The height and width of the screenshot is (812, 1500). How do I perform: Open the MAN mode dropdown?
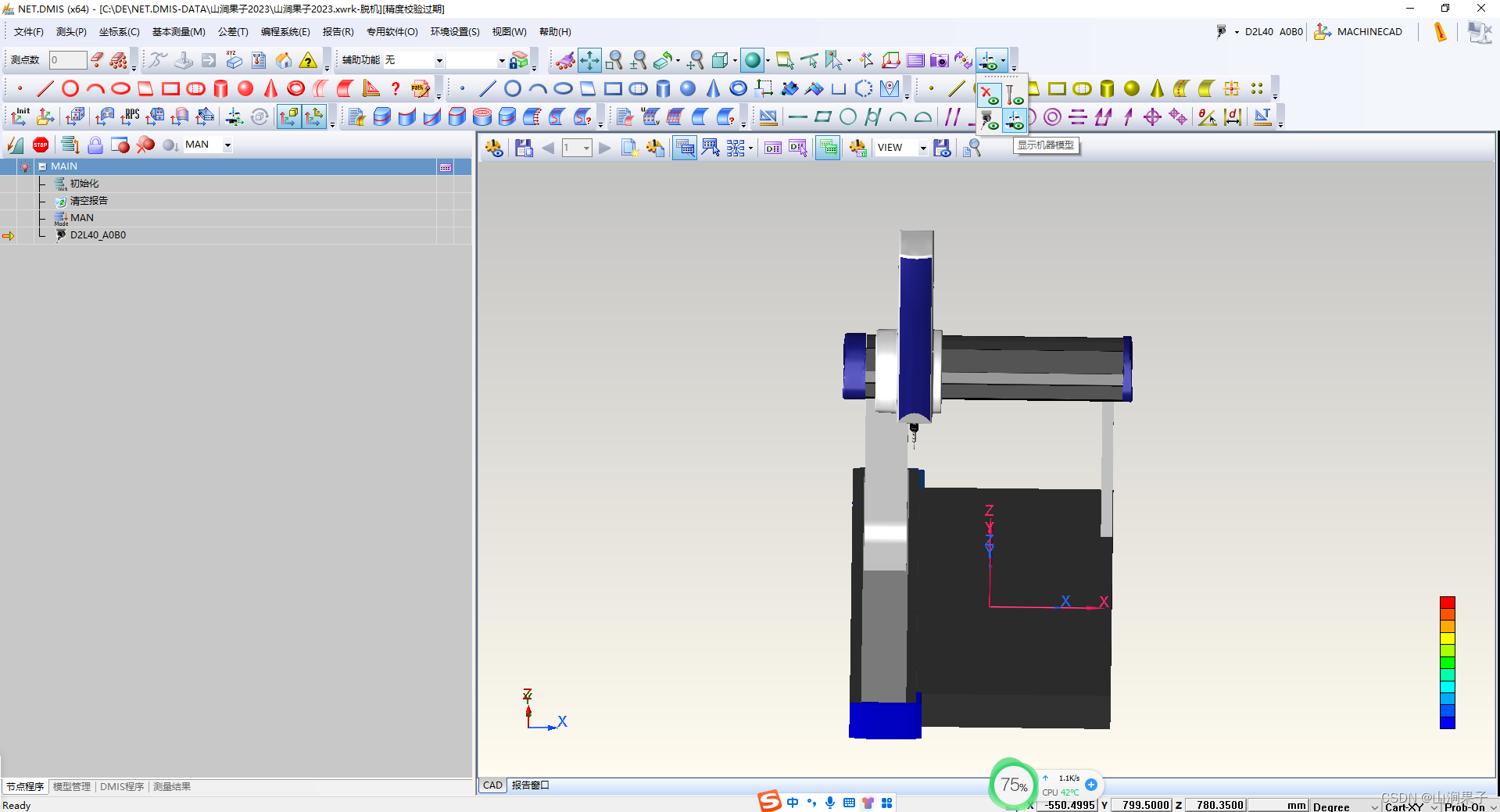(x=227, y=145)
